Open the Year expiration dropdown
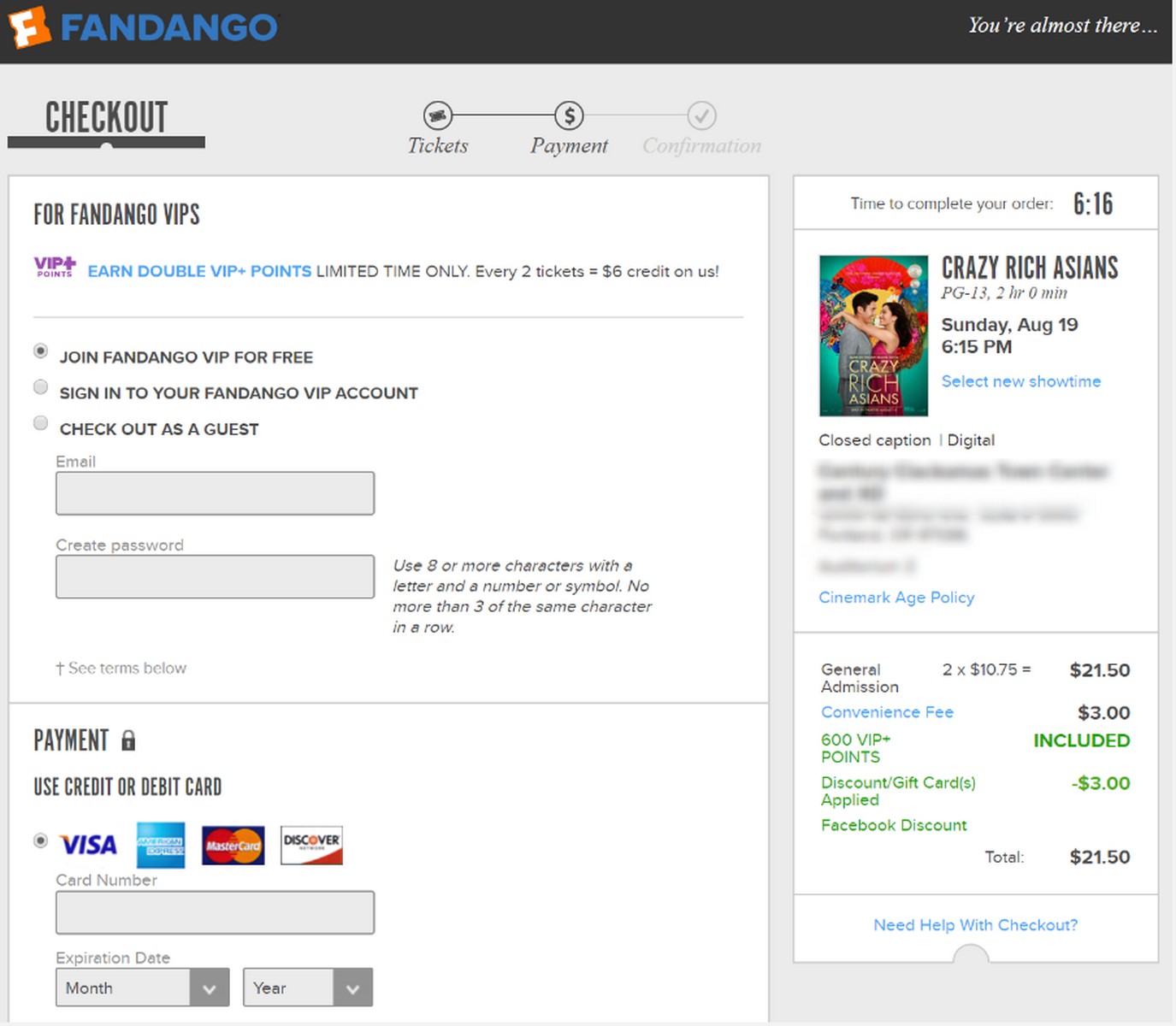The width and height of the screenshot is (1176, 1026). pyautogui.click(x=307, y=988)
